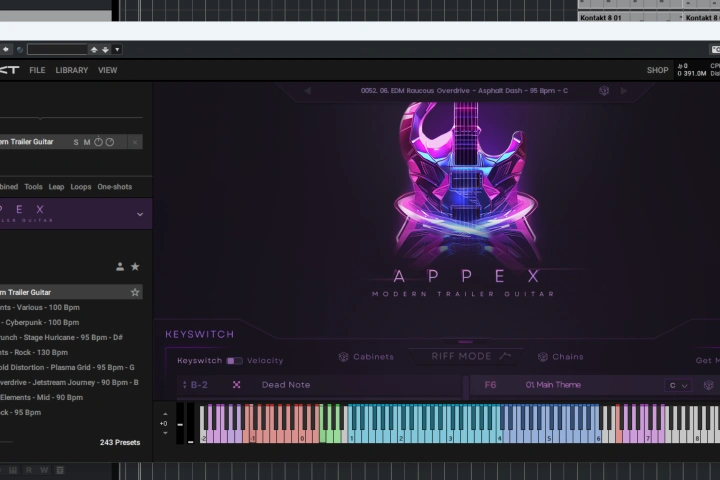
Task: Select the Leap filter tab
Action: (56, 187)
